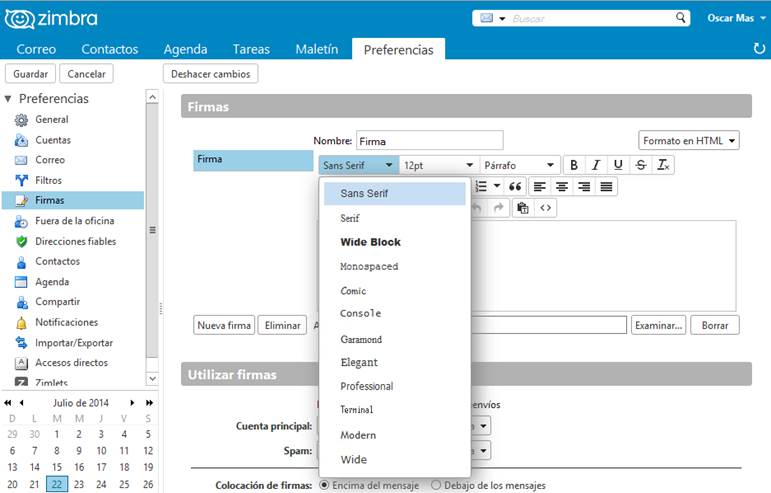Go to next month in mini calendar

coord(132,403)
